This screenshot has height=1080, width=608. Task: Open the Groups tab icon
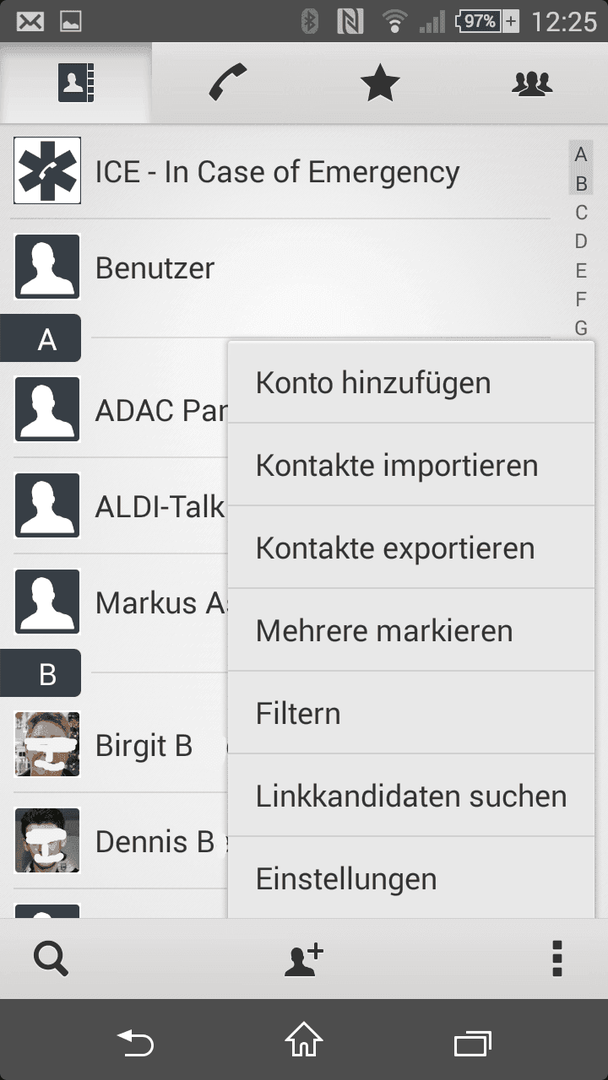click(x=532, y=83)
